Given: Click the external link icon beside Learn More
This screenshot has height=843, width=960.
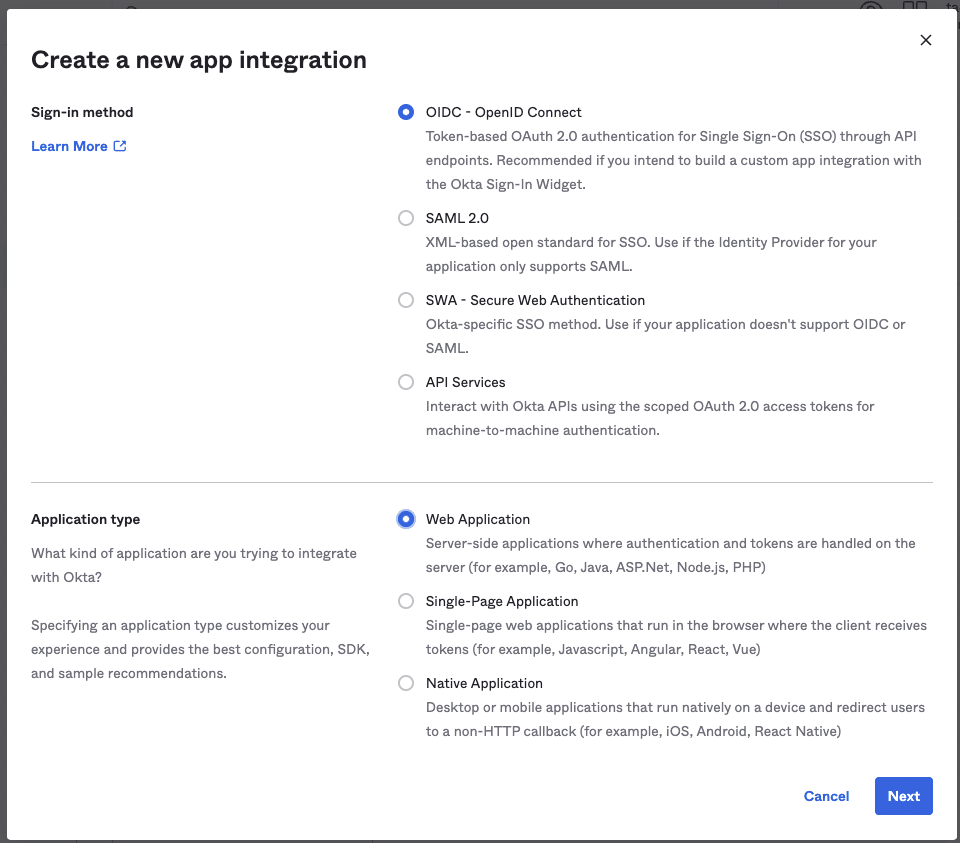Looking at the screenshot, I should click(x=120, y=146).
